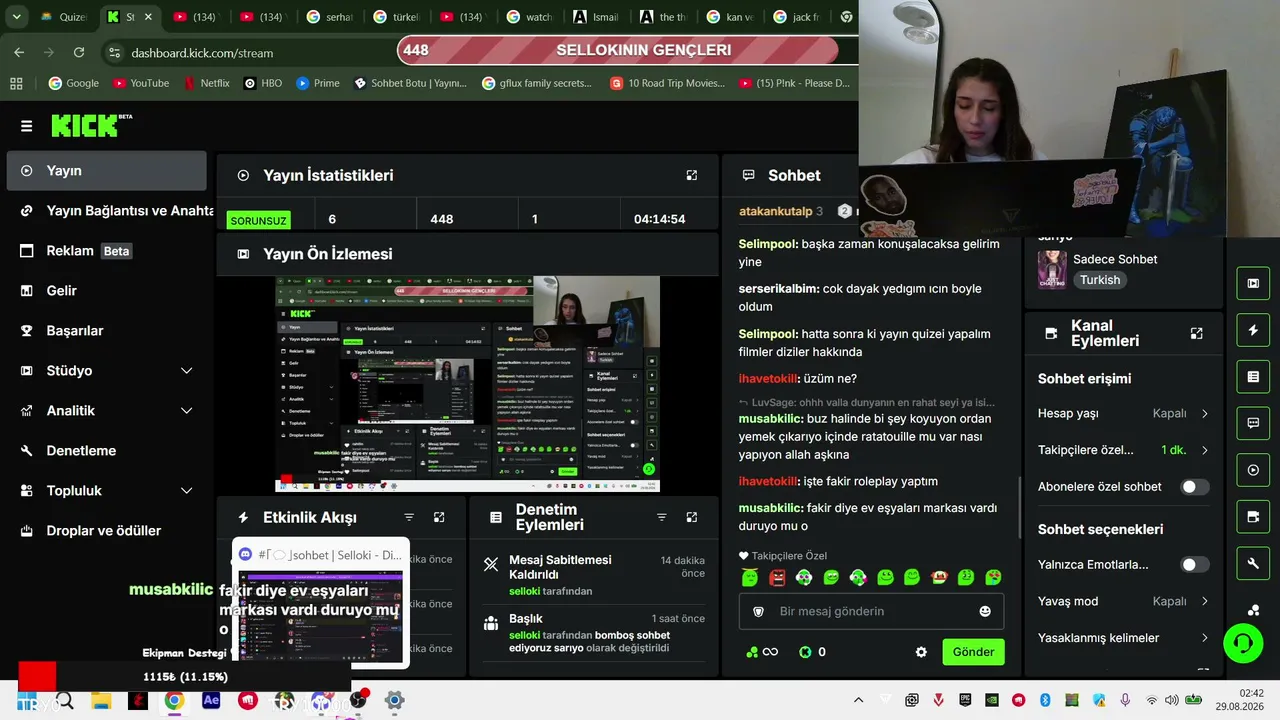This screenshot has width=1280, height=720.
Task: Expand the Etkinlik Akışı panel
Action: [439, 517]
